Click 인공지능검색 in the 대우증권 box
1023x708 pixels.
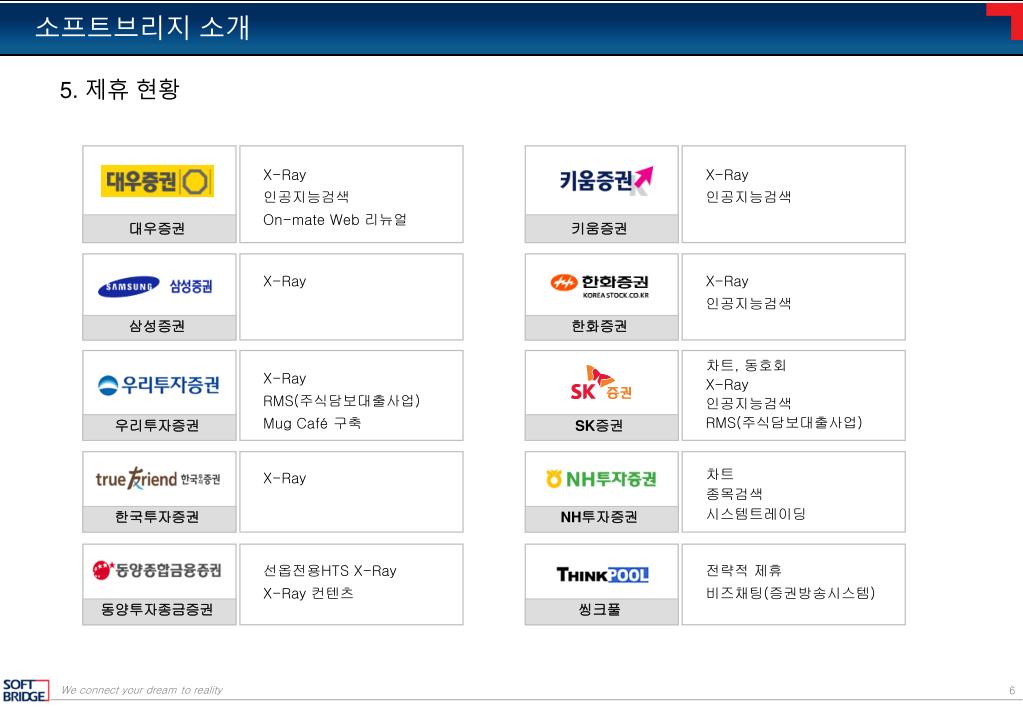click(306, 197)
